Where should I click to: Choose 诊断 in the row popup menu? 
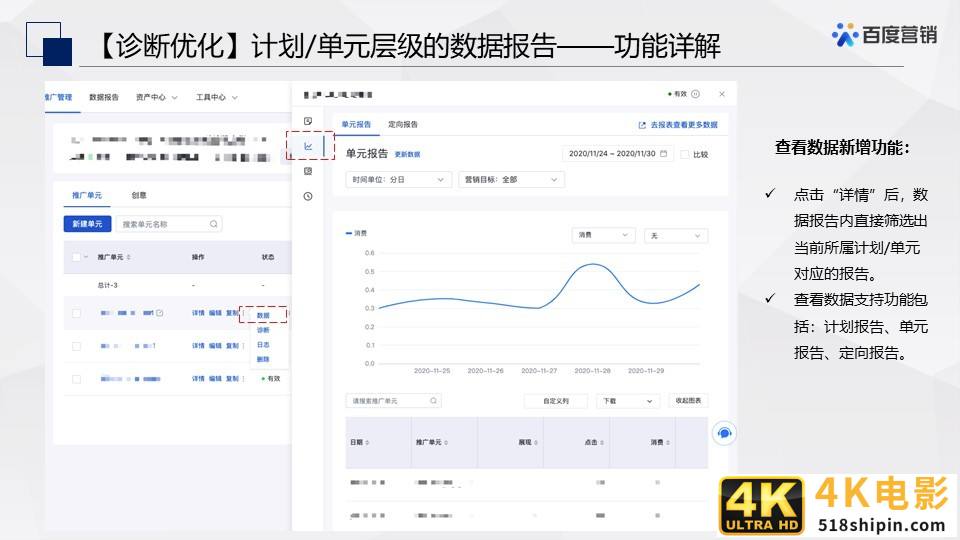pos(263,330)
